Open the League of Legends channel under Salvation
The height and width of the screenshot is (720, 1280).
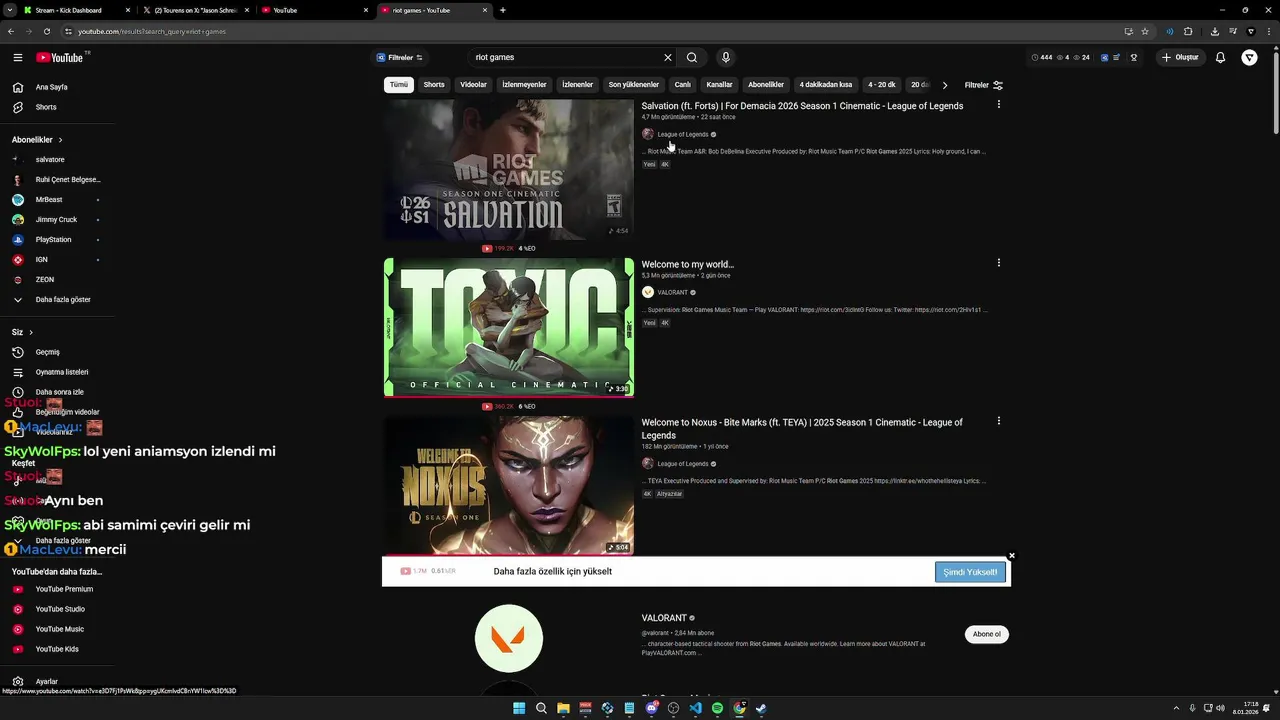[x=682, y=134]
